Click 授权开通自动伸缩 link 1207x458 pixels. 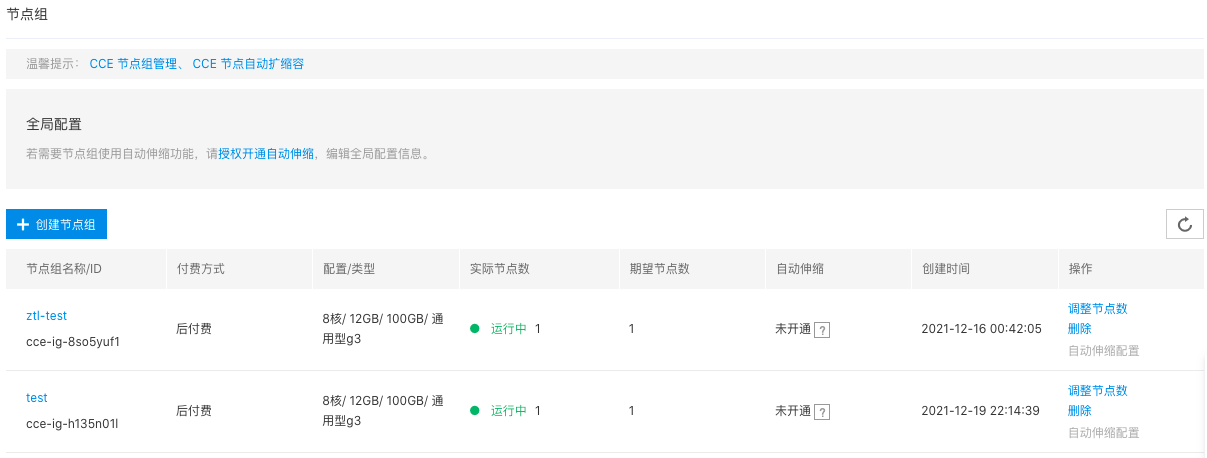[x=266, y=154]
